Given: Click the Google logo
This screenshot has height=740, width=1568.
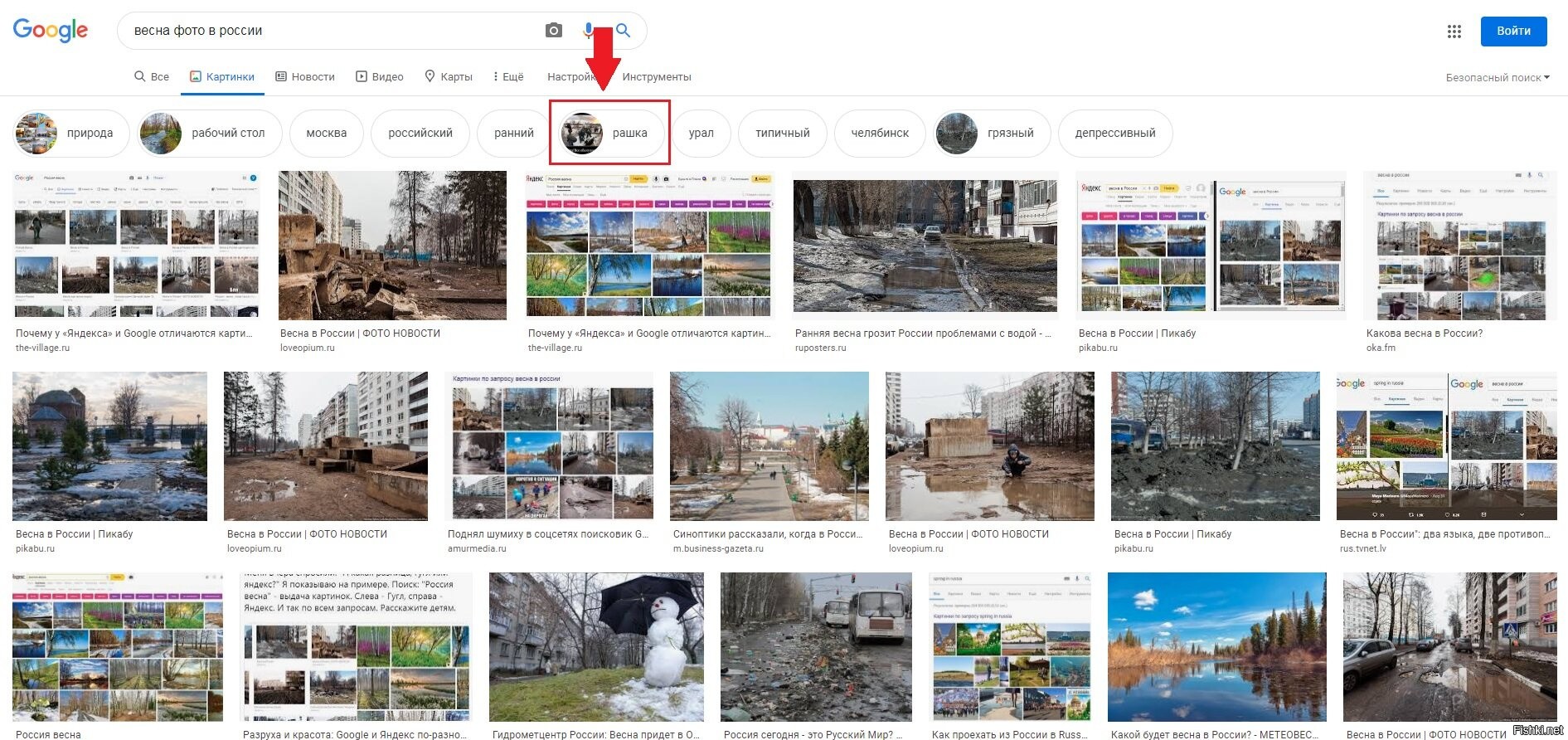Looking at the screenshot, I should 51,30.
